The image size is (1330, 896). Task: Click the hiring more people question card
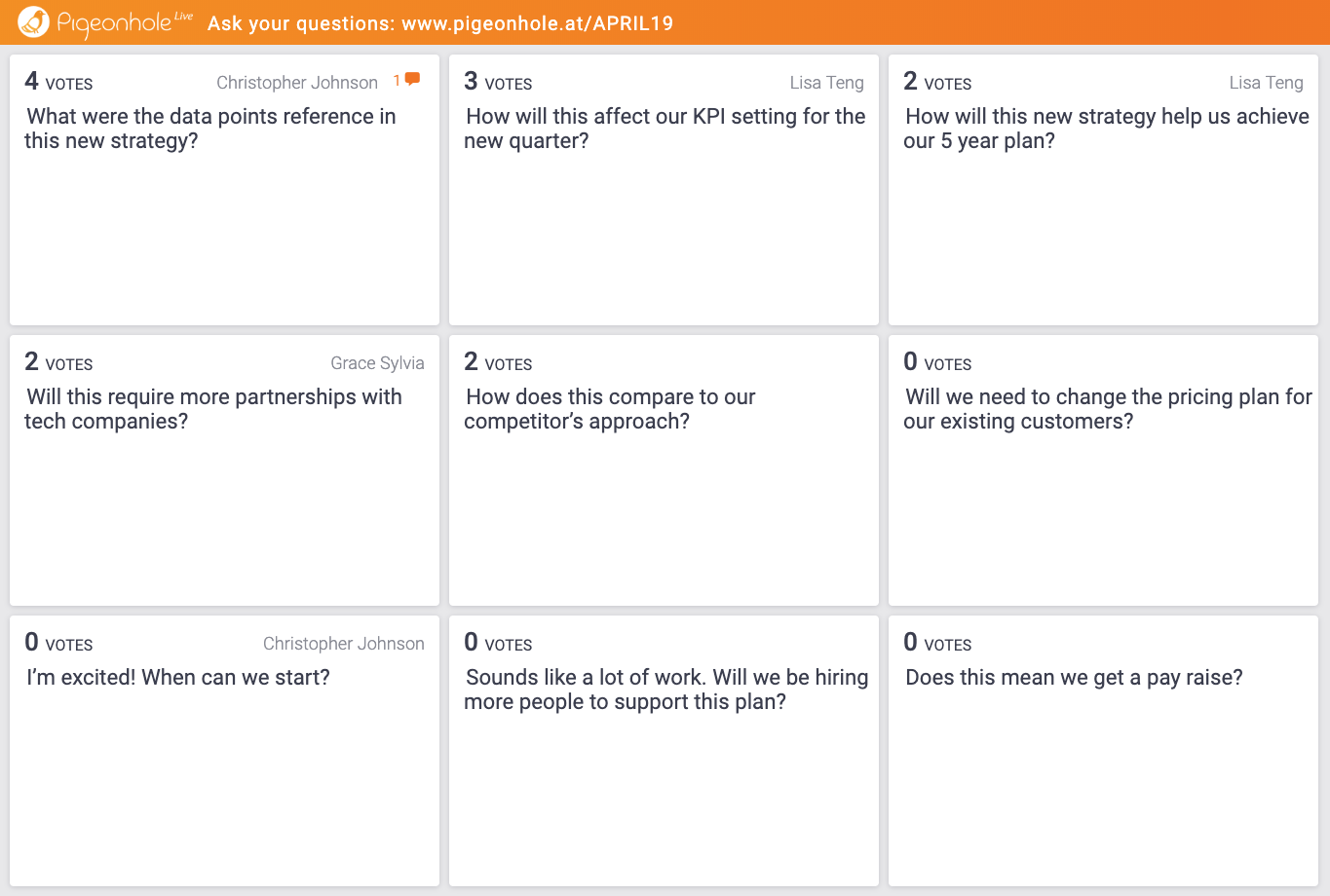coord(664,750)
